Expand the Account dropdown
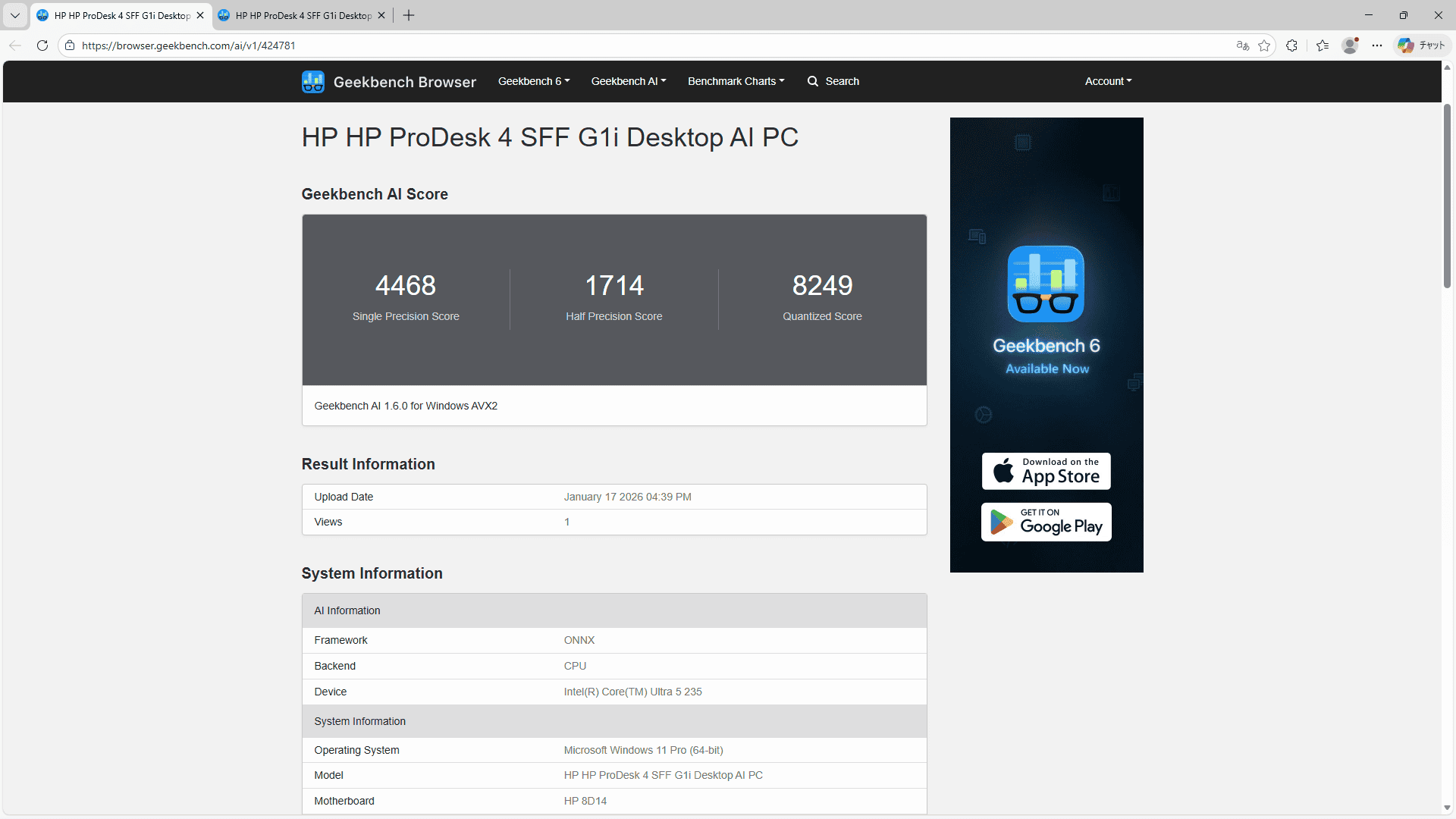The height and width of the screenshot is (819, 1456). [x=1107, y=81]
